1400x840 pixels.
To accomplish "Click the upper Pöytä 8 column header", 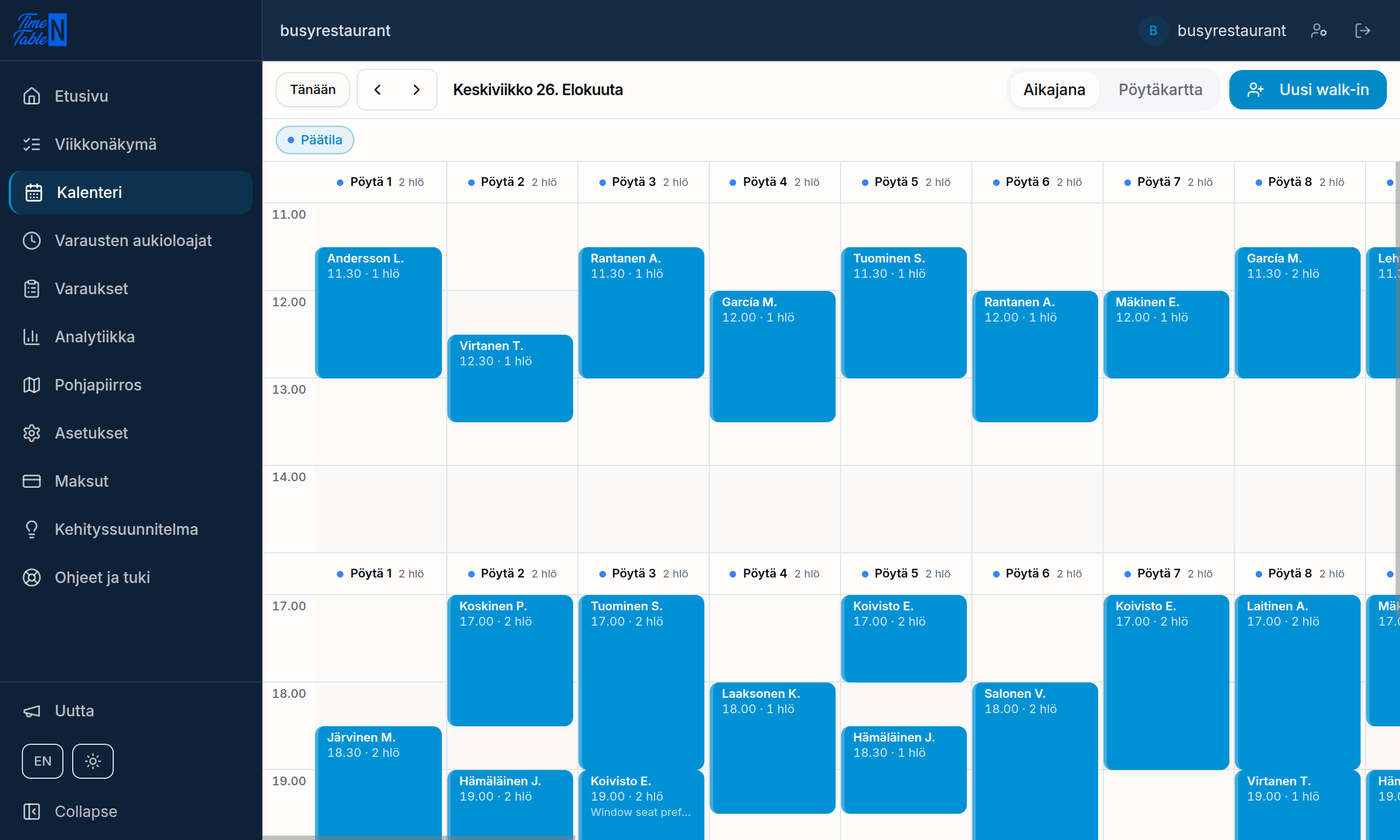I will 1300,182.
